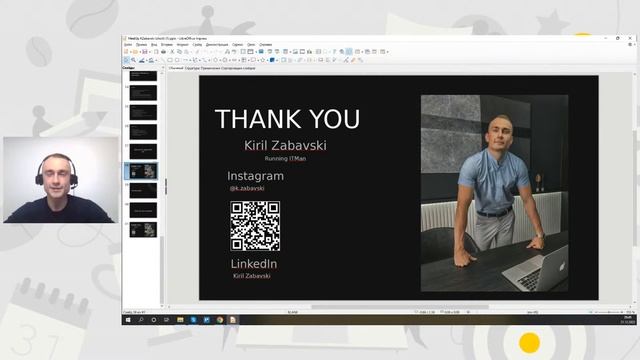The image size is (640, 360).
Task: Click the Fill Color bucket icon
Action: coord(151,60)
